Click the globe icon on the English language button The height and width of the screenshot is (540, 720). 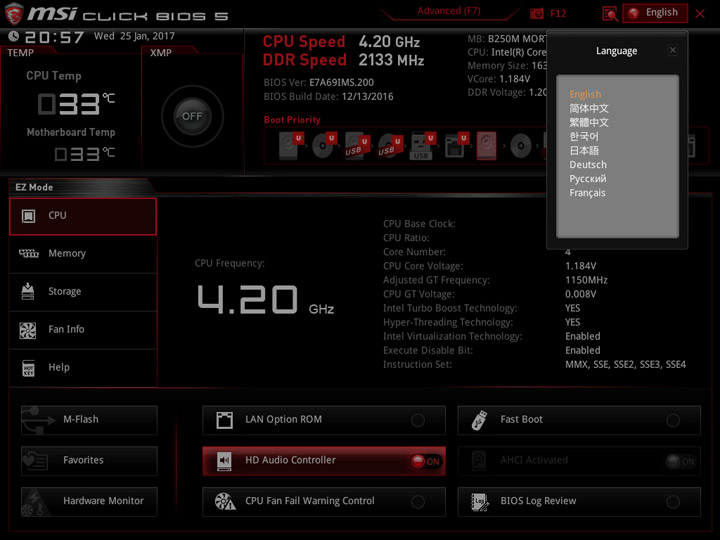pyautogui.click(x=634, y=13)
